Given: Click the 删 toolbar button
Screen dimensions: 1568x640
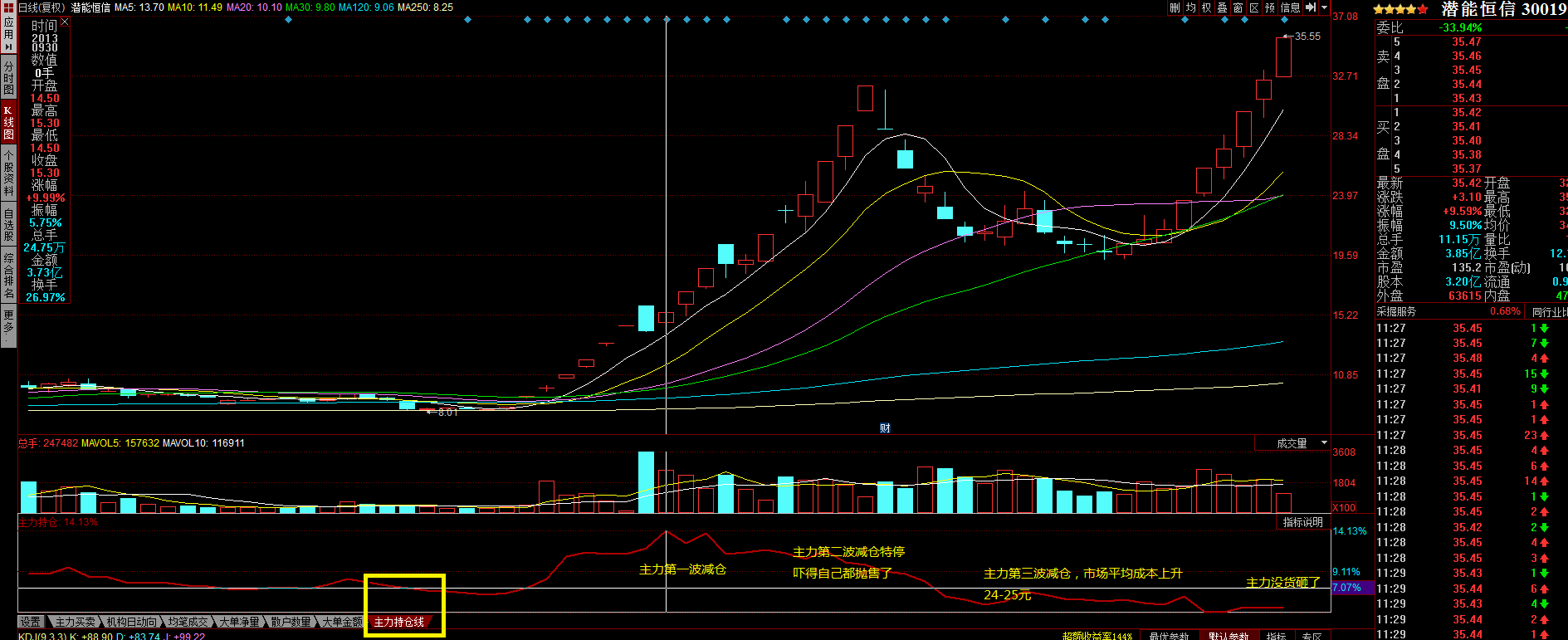Looking at the screenshot, I should coord(1175,7).
